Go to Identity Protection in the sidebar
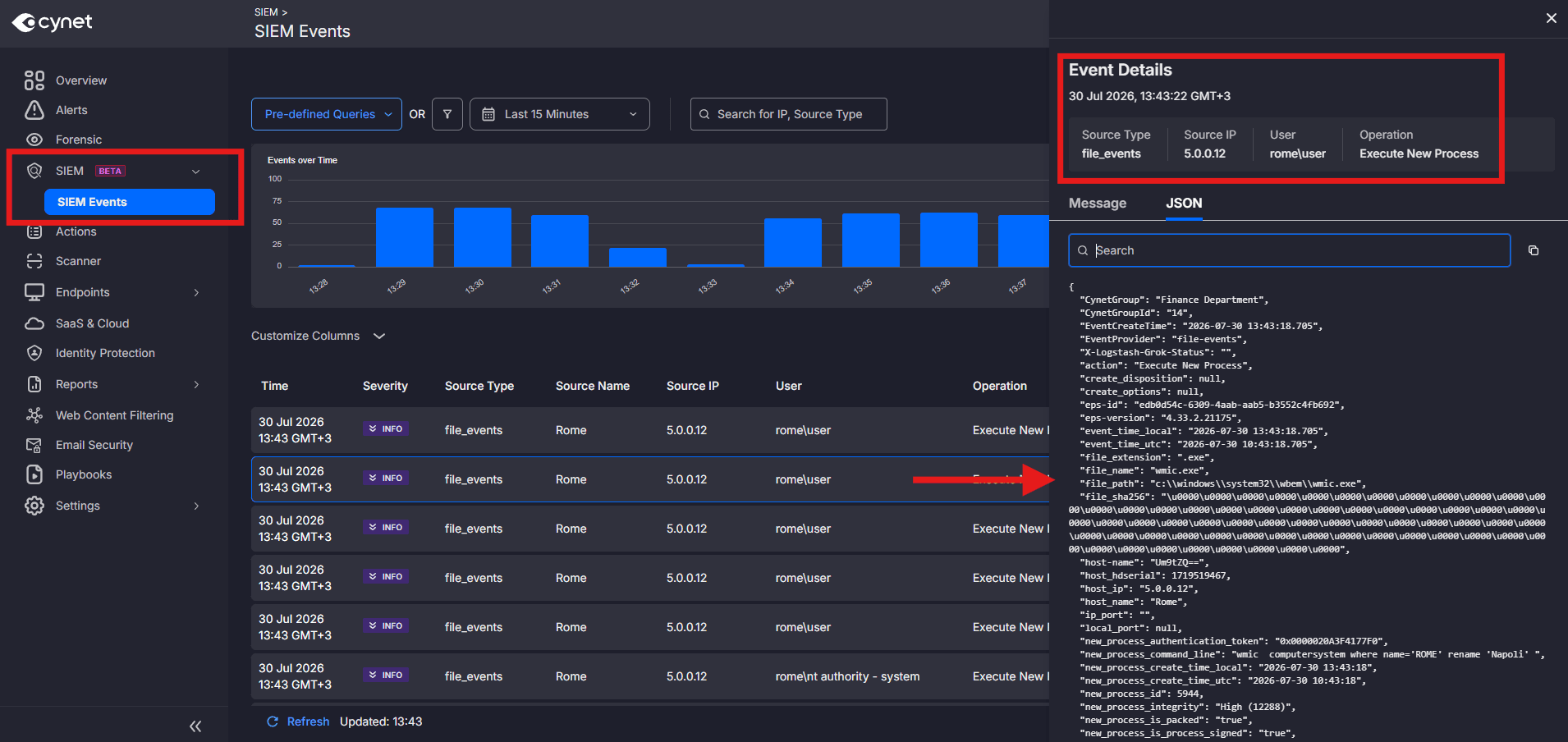 [x=105, y=353]
